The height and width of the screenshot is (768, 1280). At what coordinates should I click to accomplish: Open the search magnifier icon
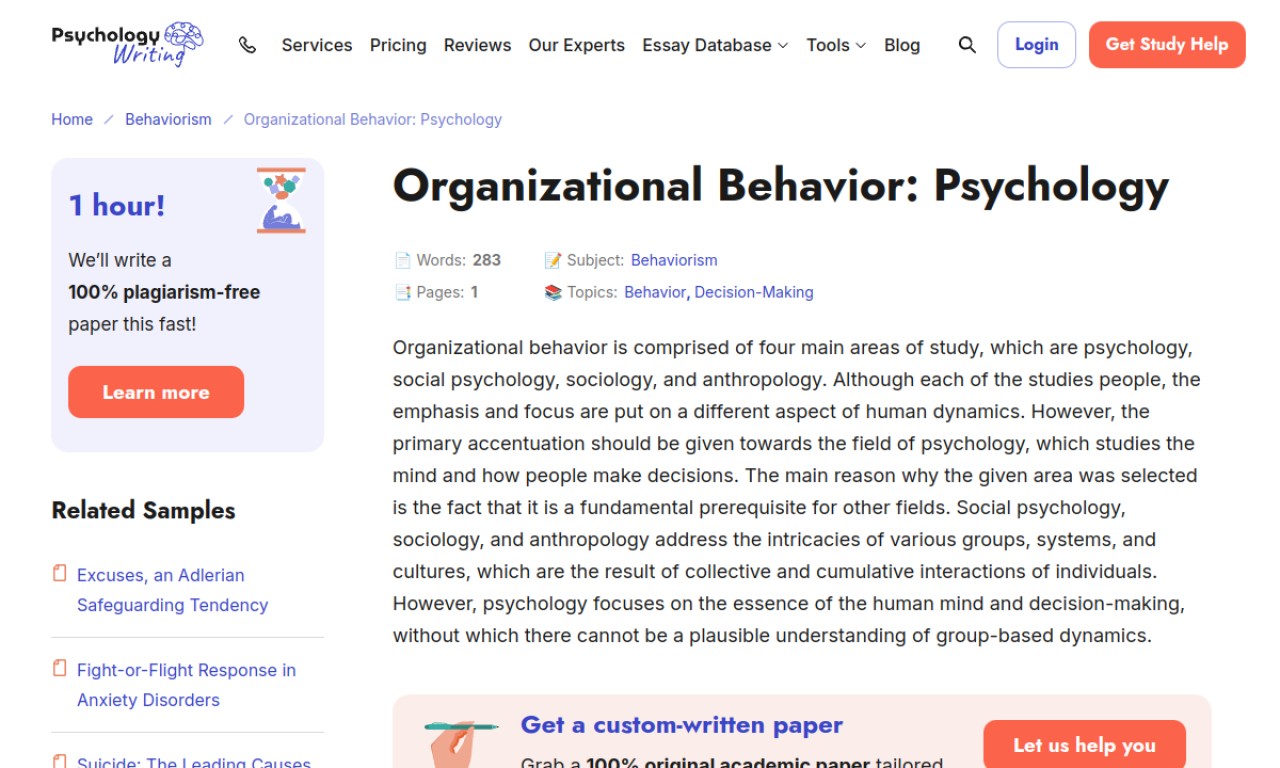coord(967,45)
